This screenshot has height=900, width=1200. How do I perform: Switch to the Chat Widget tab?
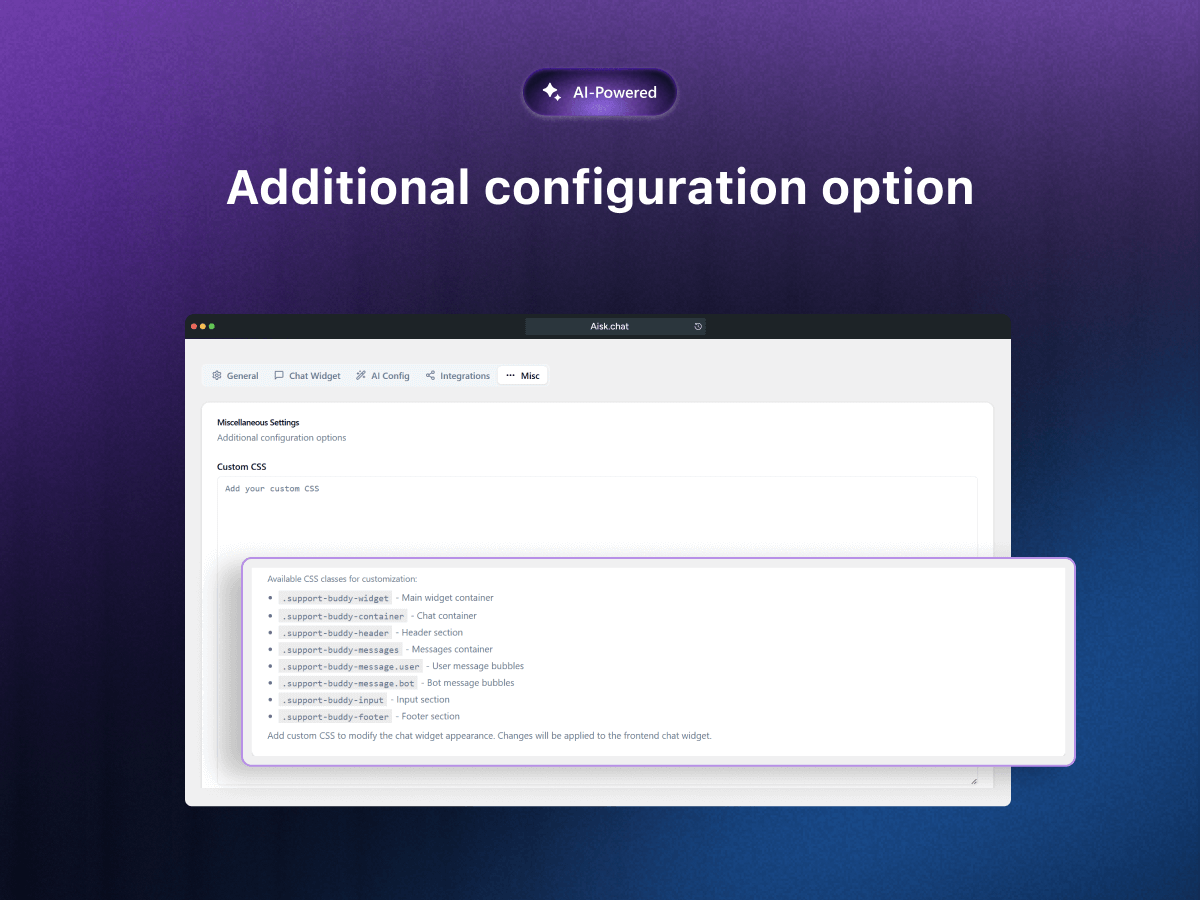(307, 376)
